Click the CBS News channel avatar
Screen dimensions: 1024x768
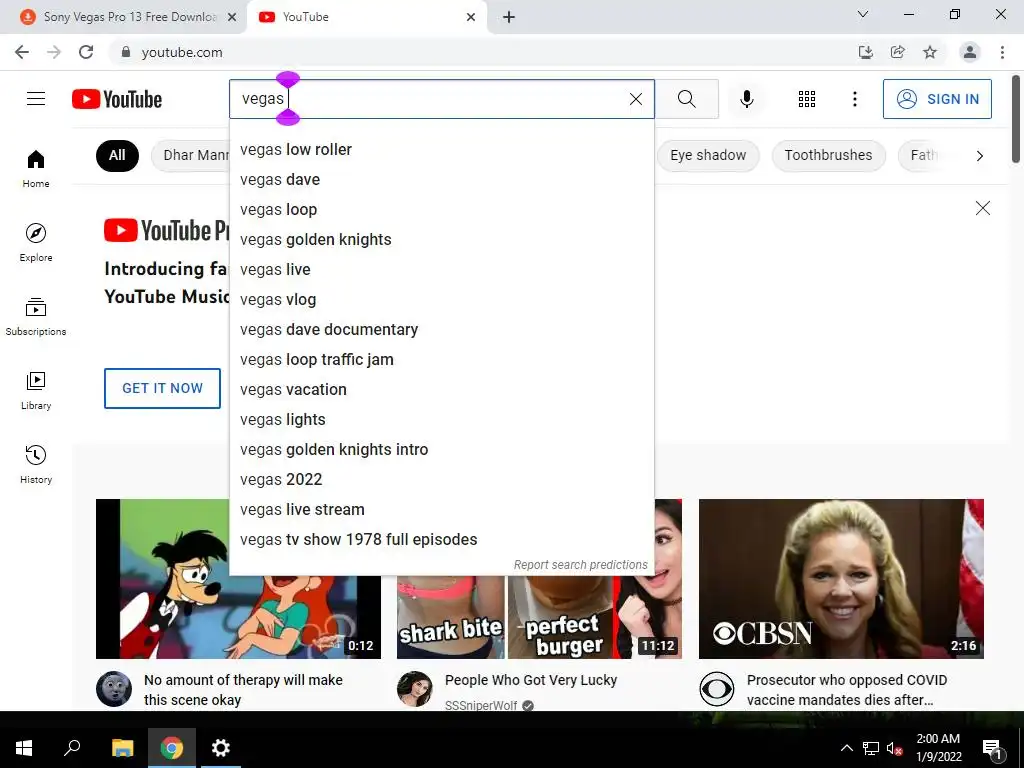[x=716, y=689]
